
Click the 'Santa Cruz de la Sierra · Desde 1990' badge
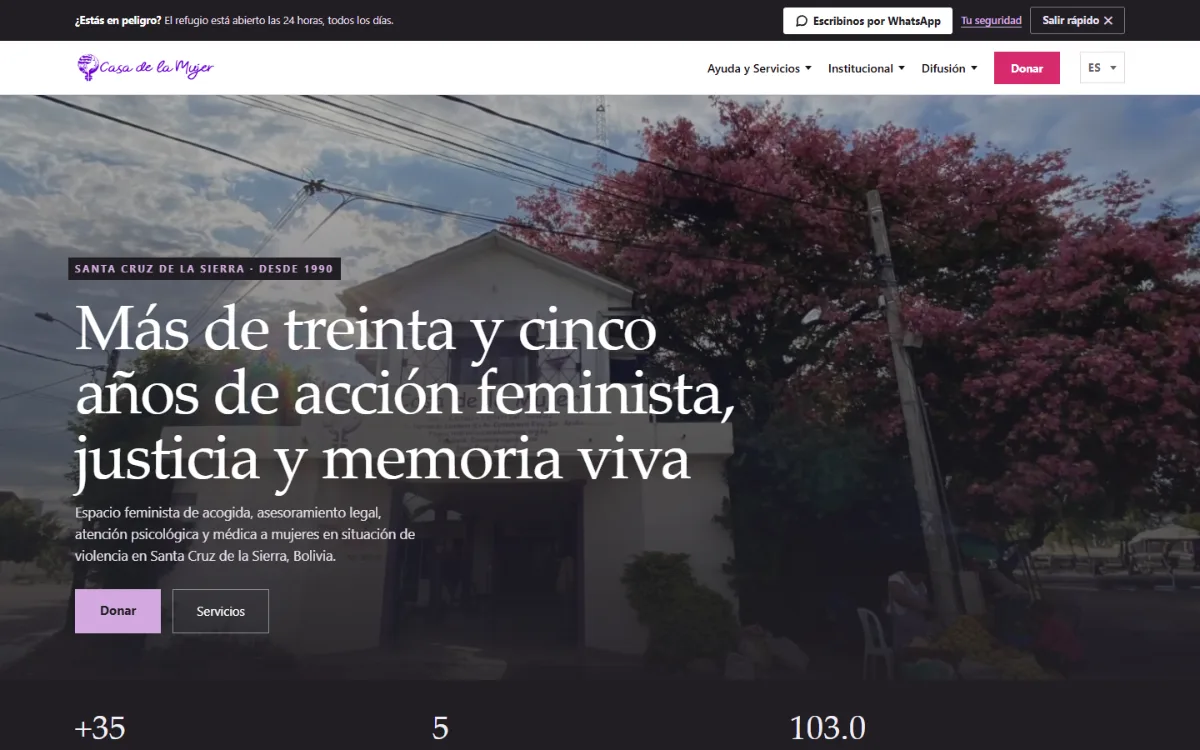(x=205, y=269)
